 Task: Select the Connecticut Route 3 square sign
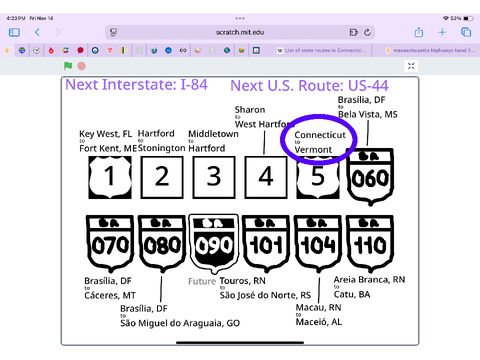[x=214, y=177]
